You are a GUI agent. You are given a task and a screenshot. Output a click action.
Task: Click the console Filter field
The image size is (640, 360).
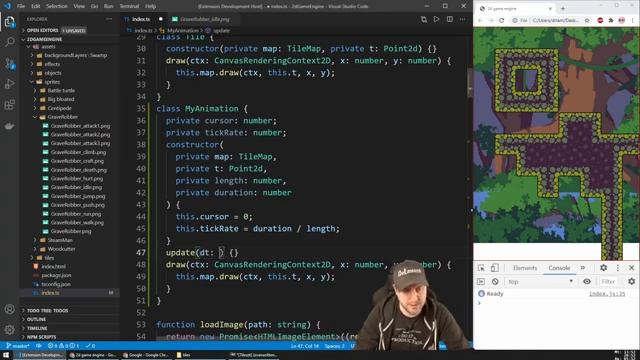[x=610, y=282]
